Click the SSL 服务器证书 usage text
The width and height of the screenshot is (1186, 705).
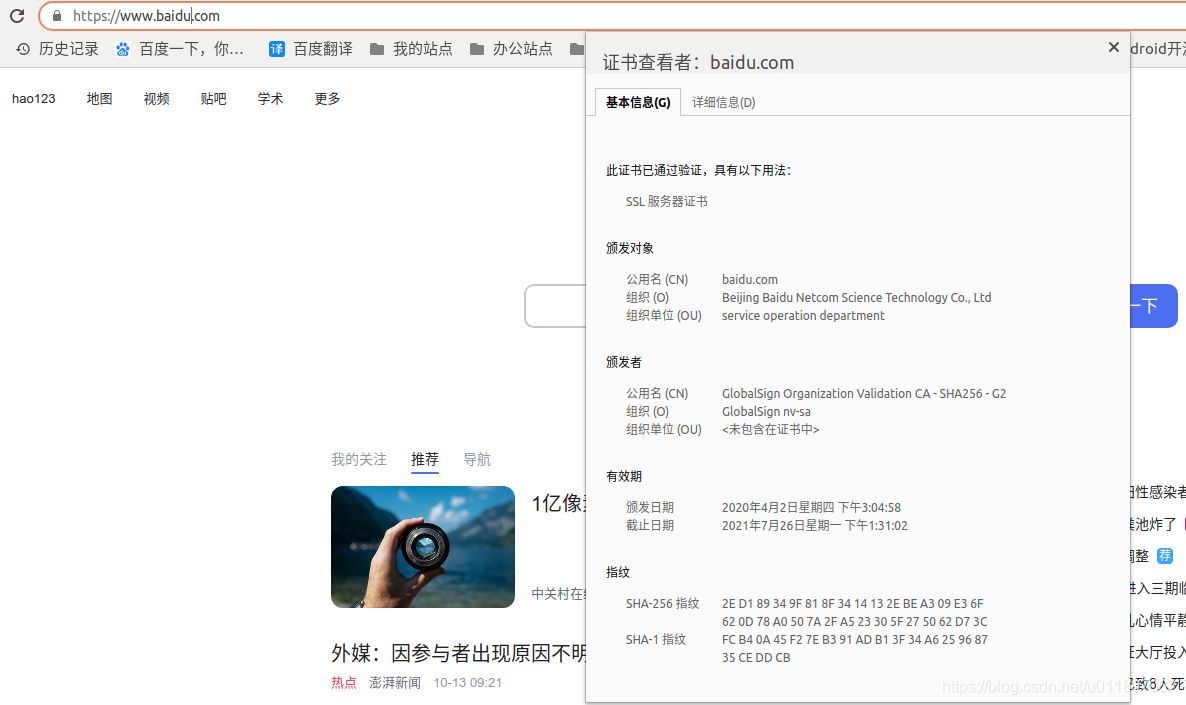(666, 201)
